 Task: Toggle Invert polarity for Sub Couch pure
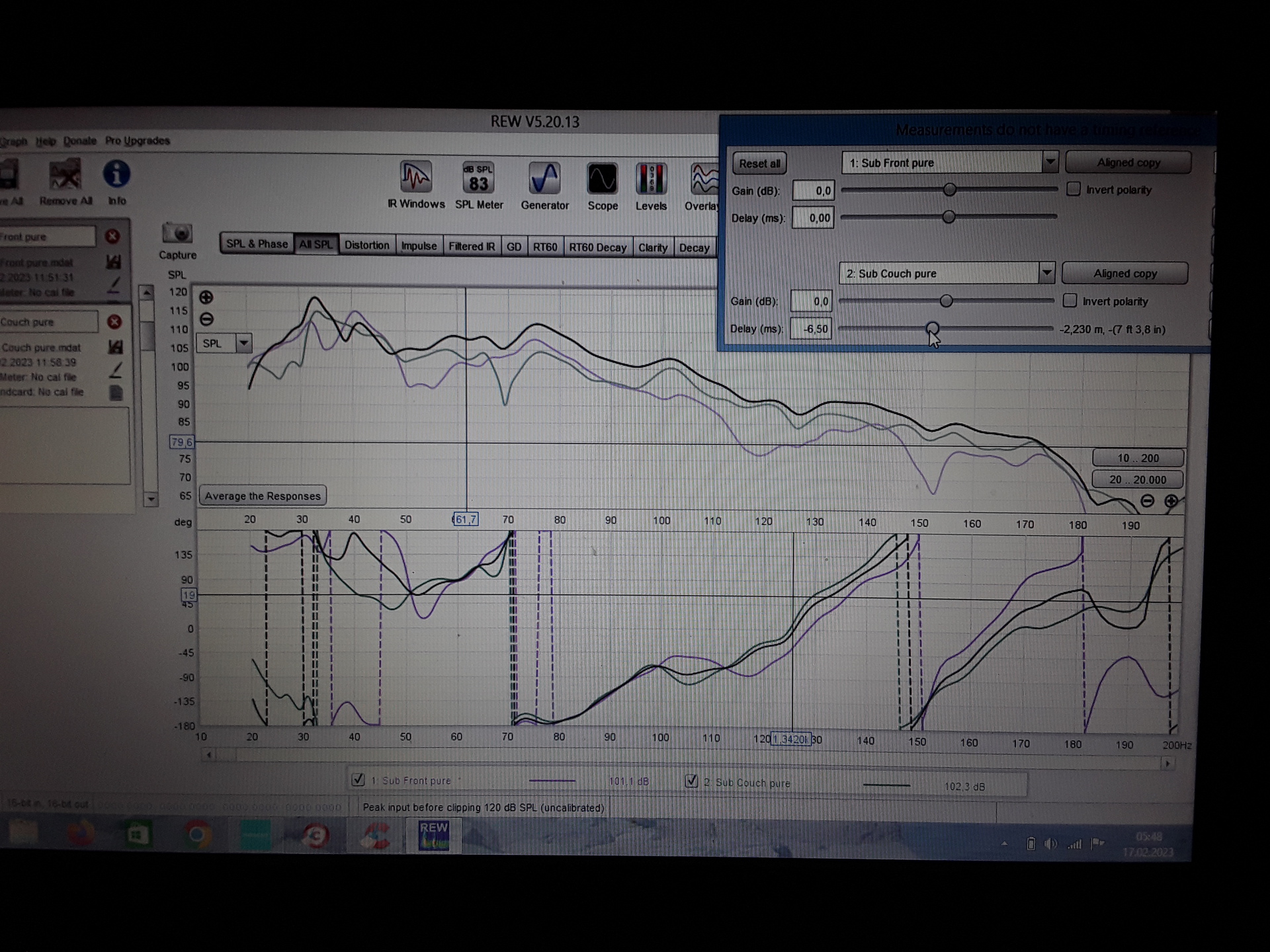tap(1070, 301)
